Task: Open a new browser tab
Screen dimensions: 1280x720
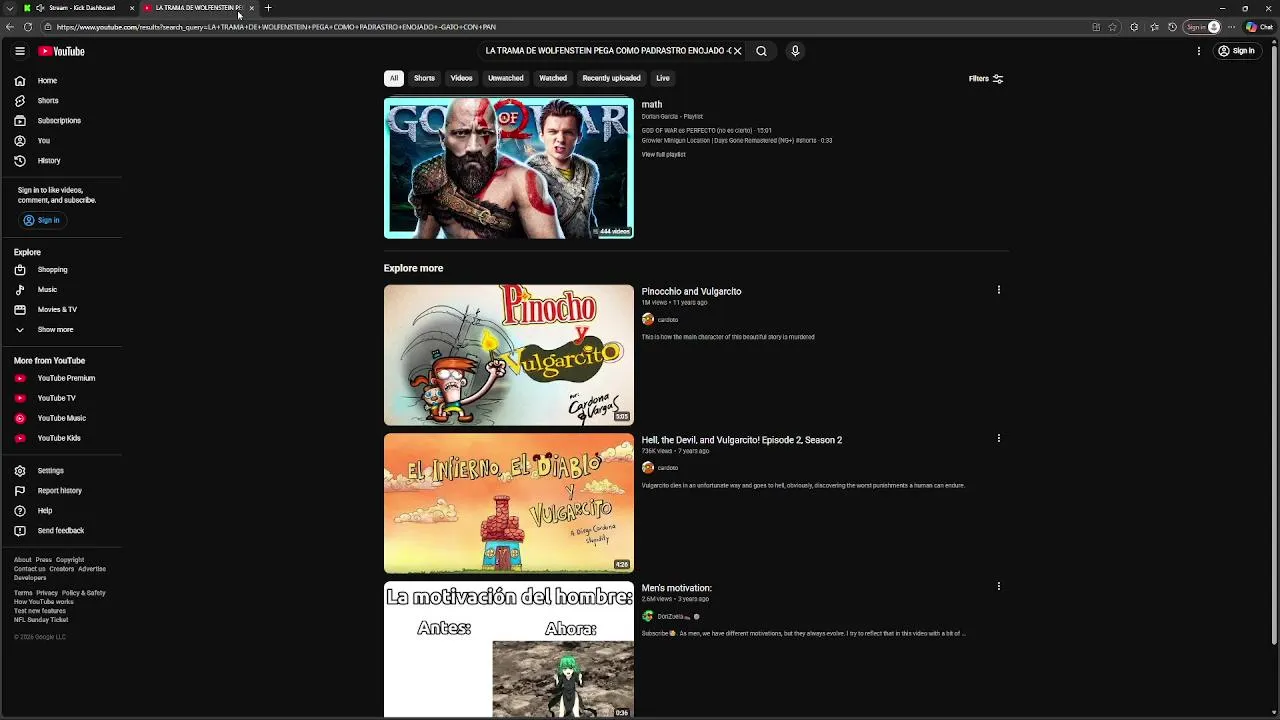Action: pos(268,8)
